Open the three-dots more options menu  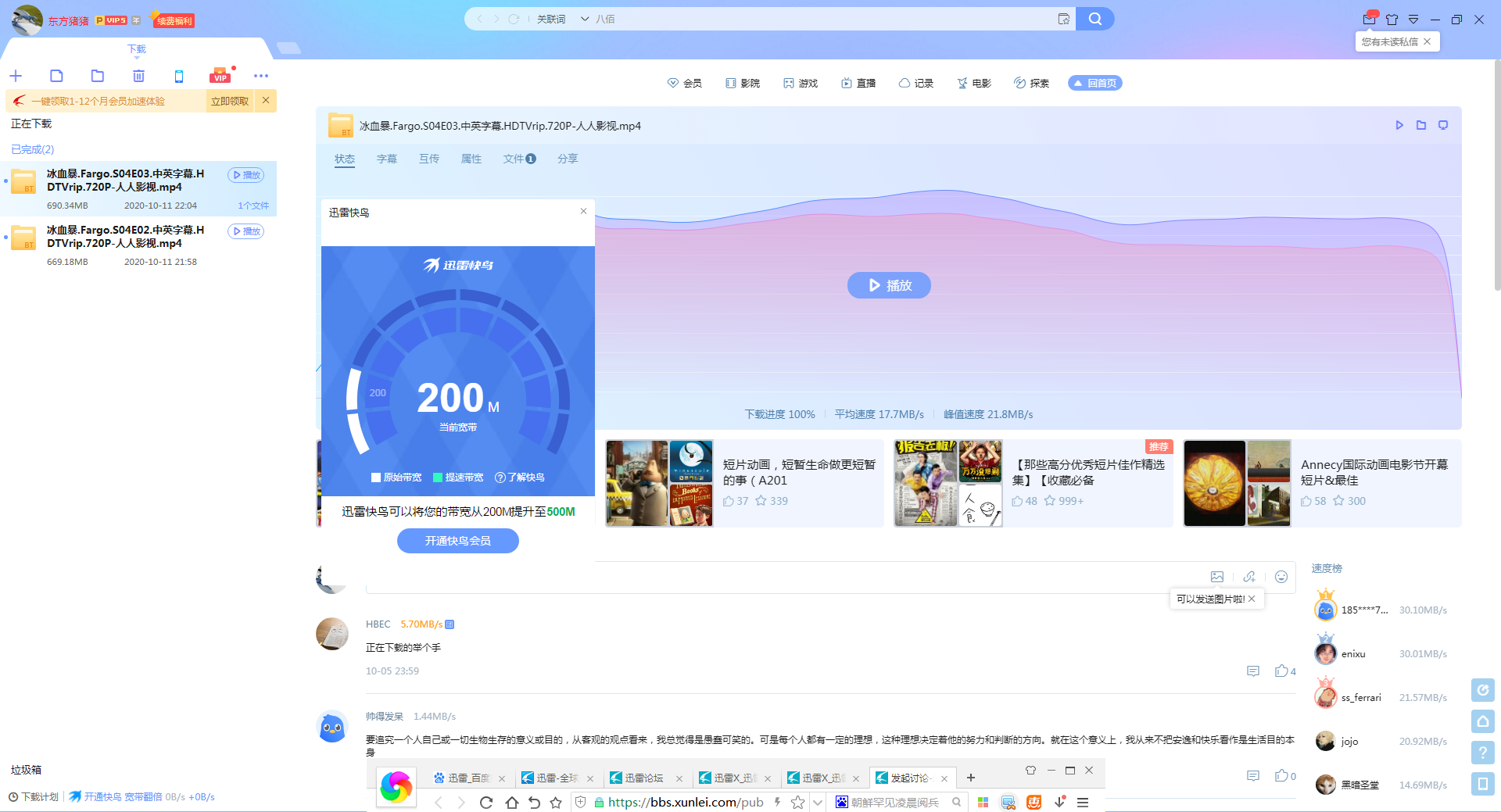(x=261, y=76)
